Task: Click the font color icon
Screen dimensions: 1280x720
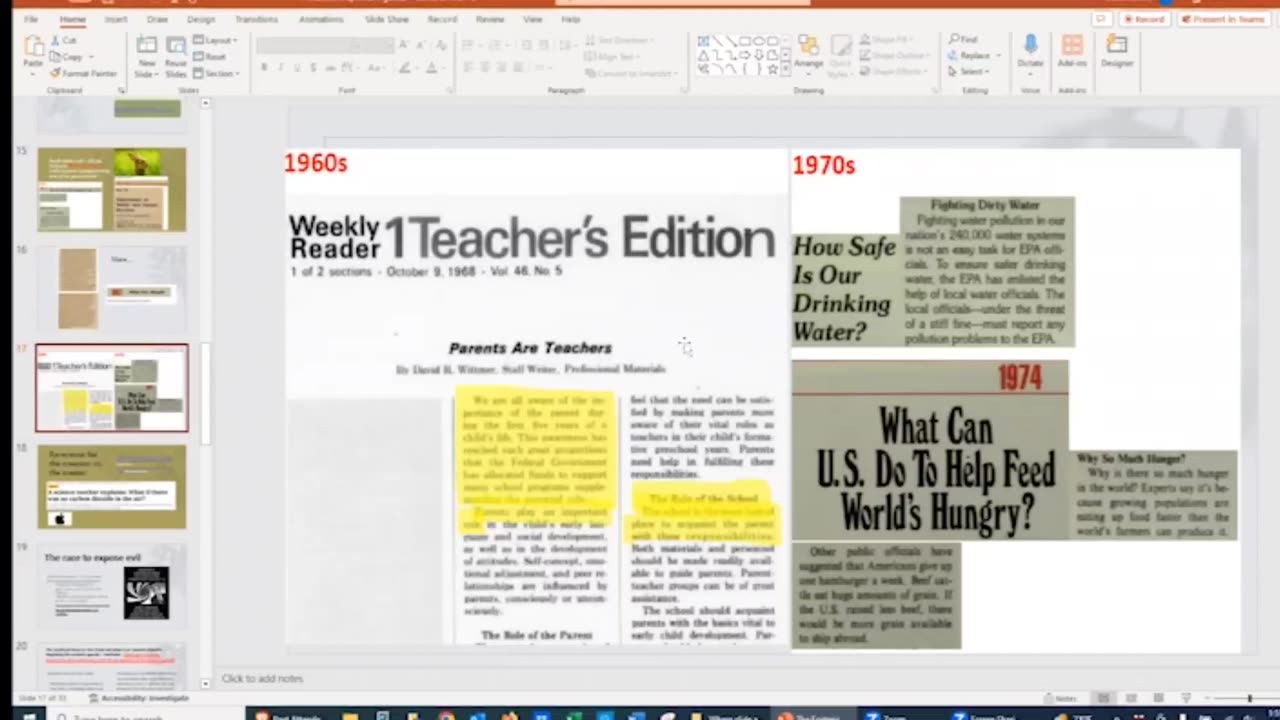Action: (x=433, y=68)
